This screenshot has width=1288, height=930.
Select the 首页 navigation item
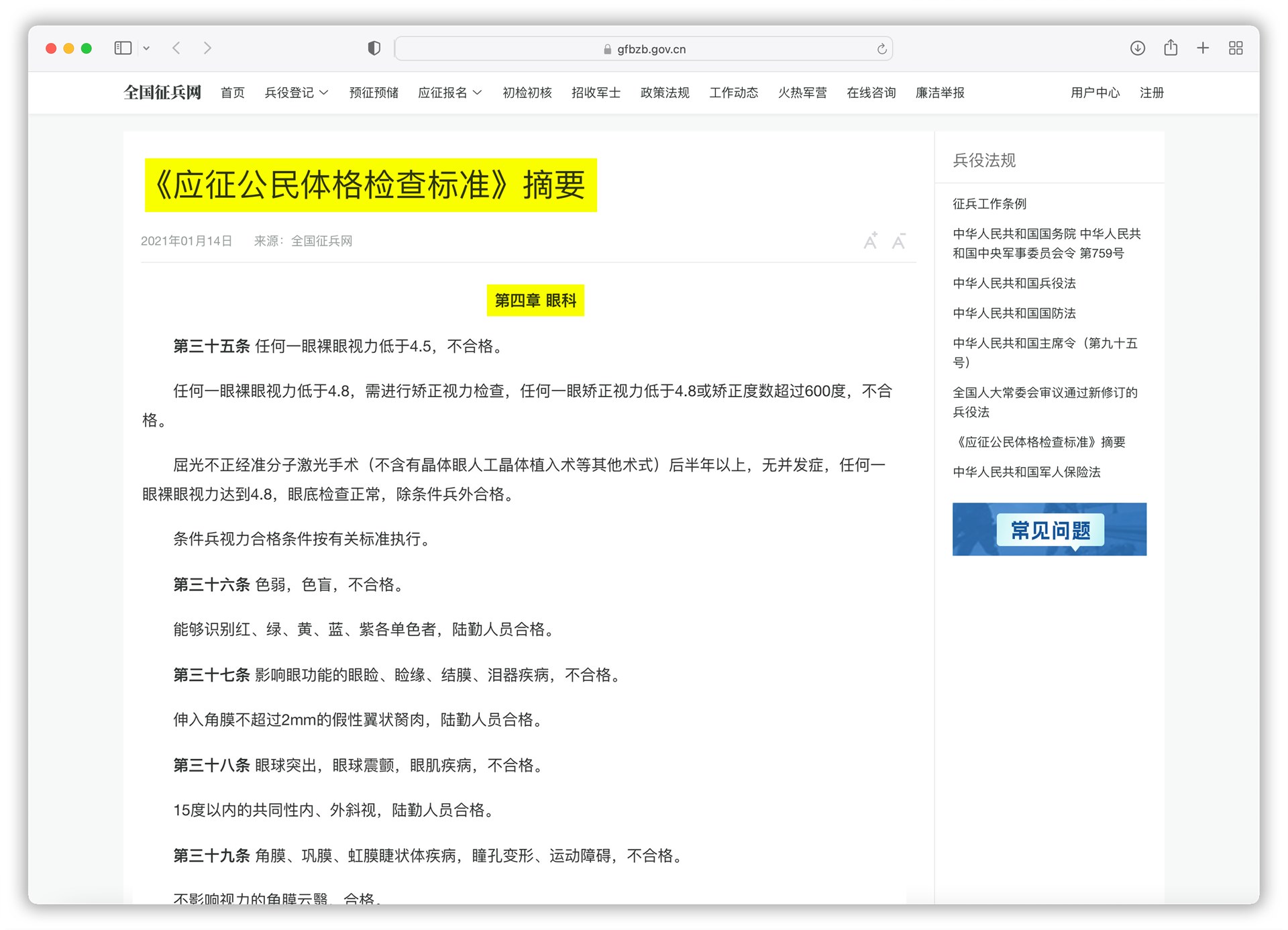232,93
